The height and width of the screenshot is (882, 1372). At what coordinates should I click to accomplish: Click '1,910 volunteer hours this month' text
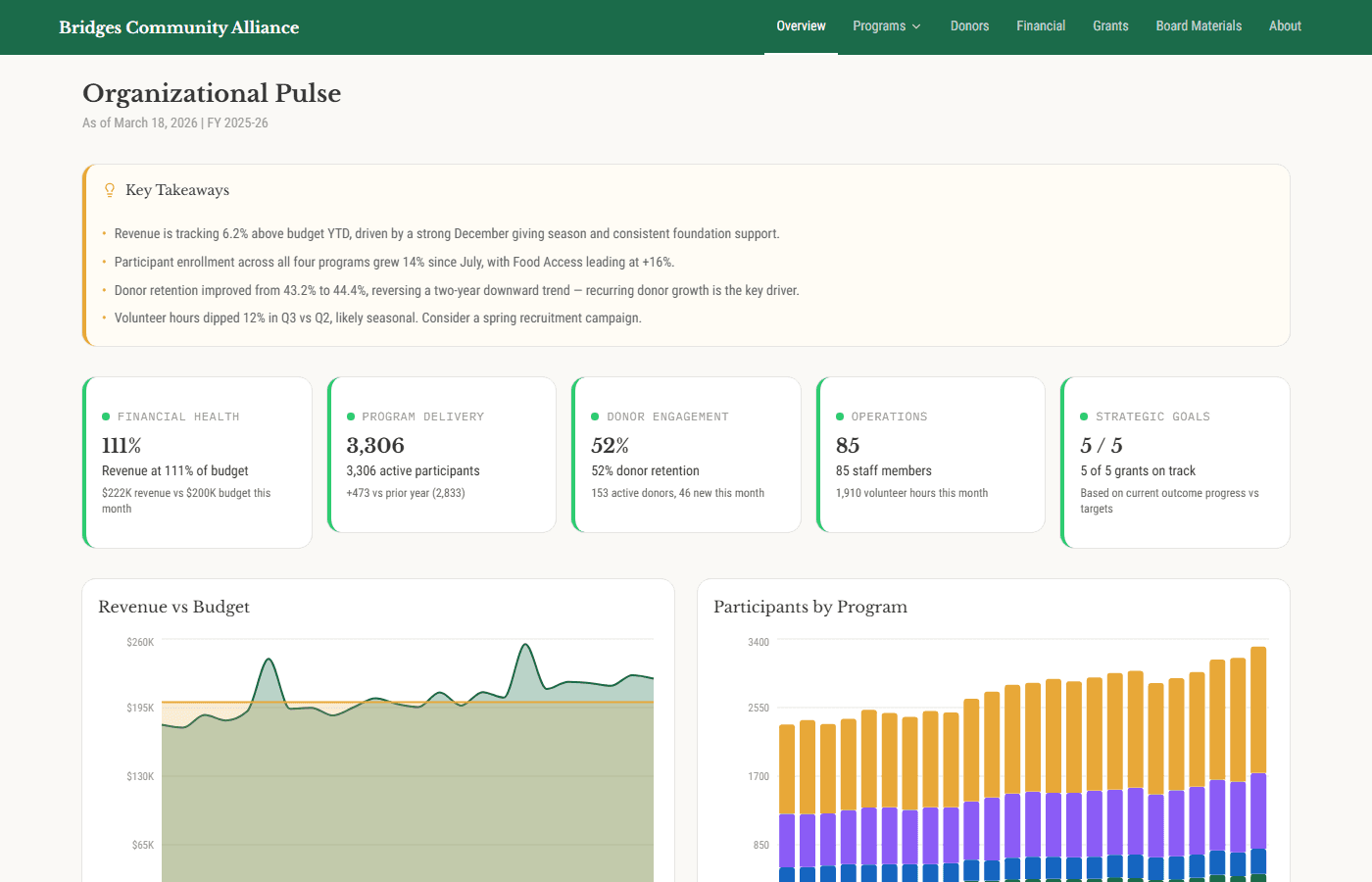pyautogui.click(x=911, y=493)
